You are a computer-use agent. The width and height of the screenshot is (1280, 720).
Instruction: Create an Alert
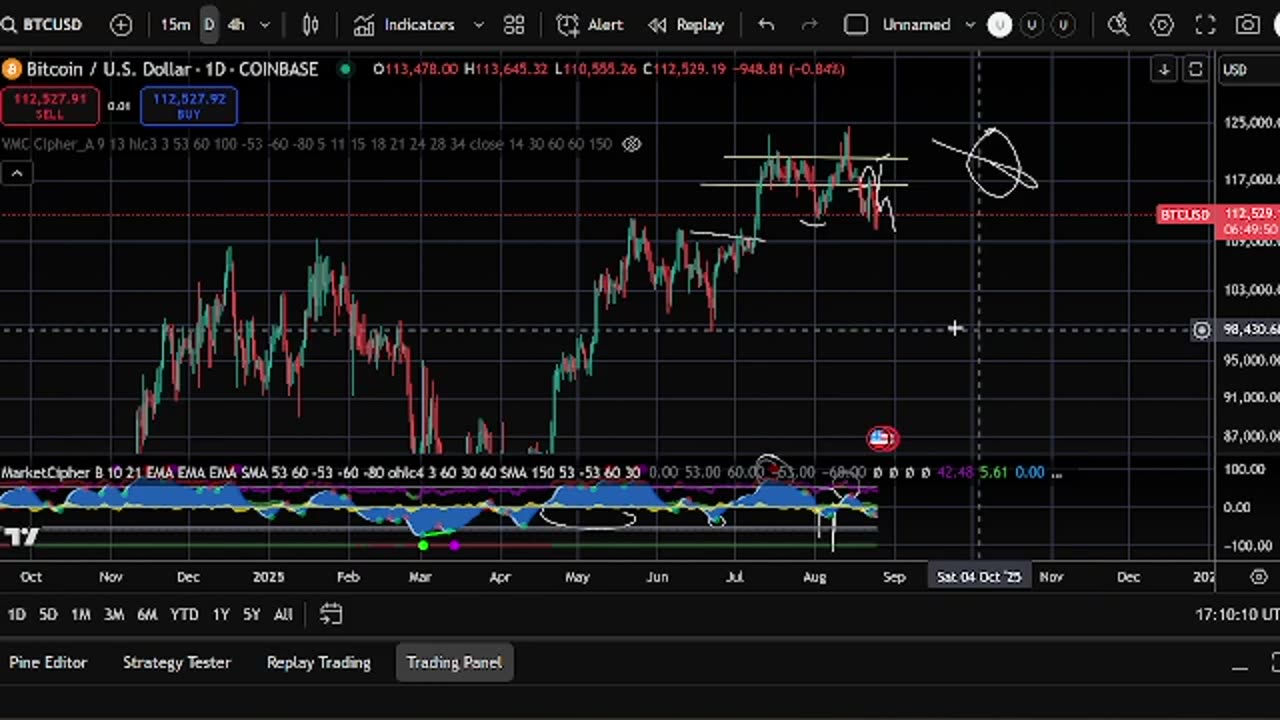590,25
